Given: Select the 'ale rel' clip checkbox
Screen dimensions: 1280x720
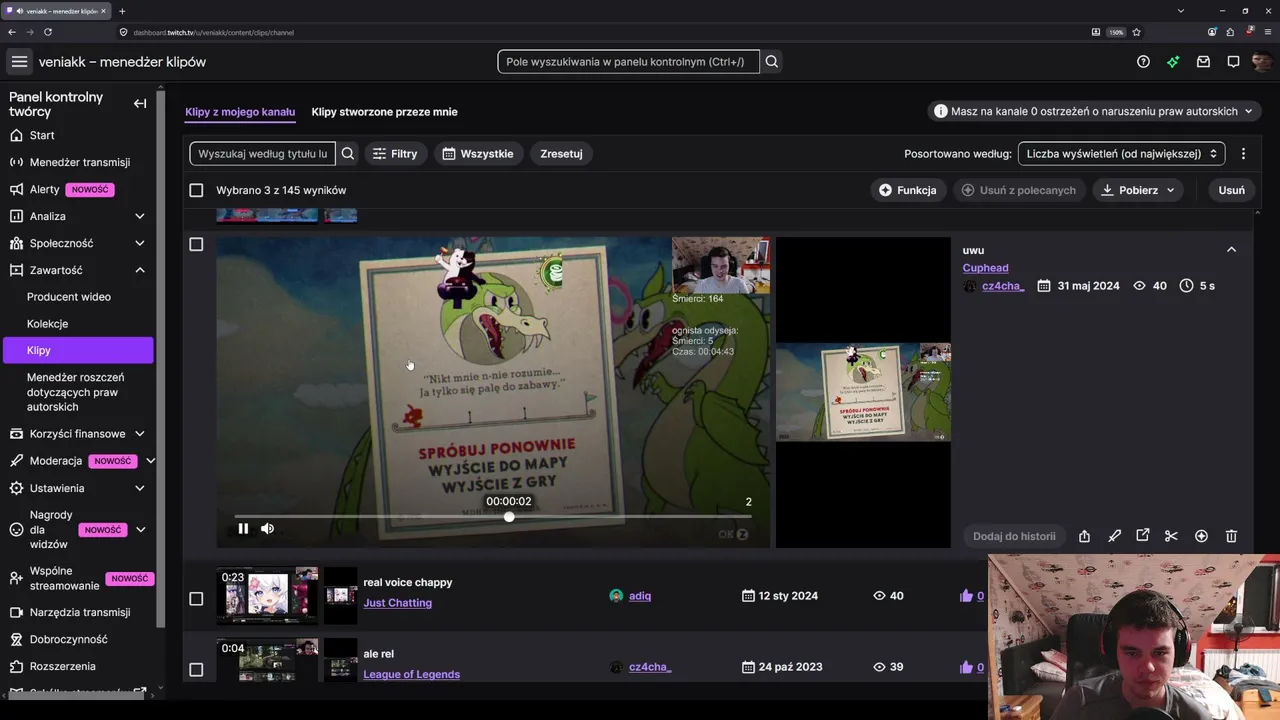Looking at the screenshot, I should (196, 670).
